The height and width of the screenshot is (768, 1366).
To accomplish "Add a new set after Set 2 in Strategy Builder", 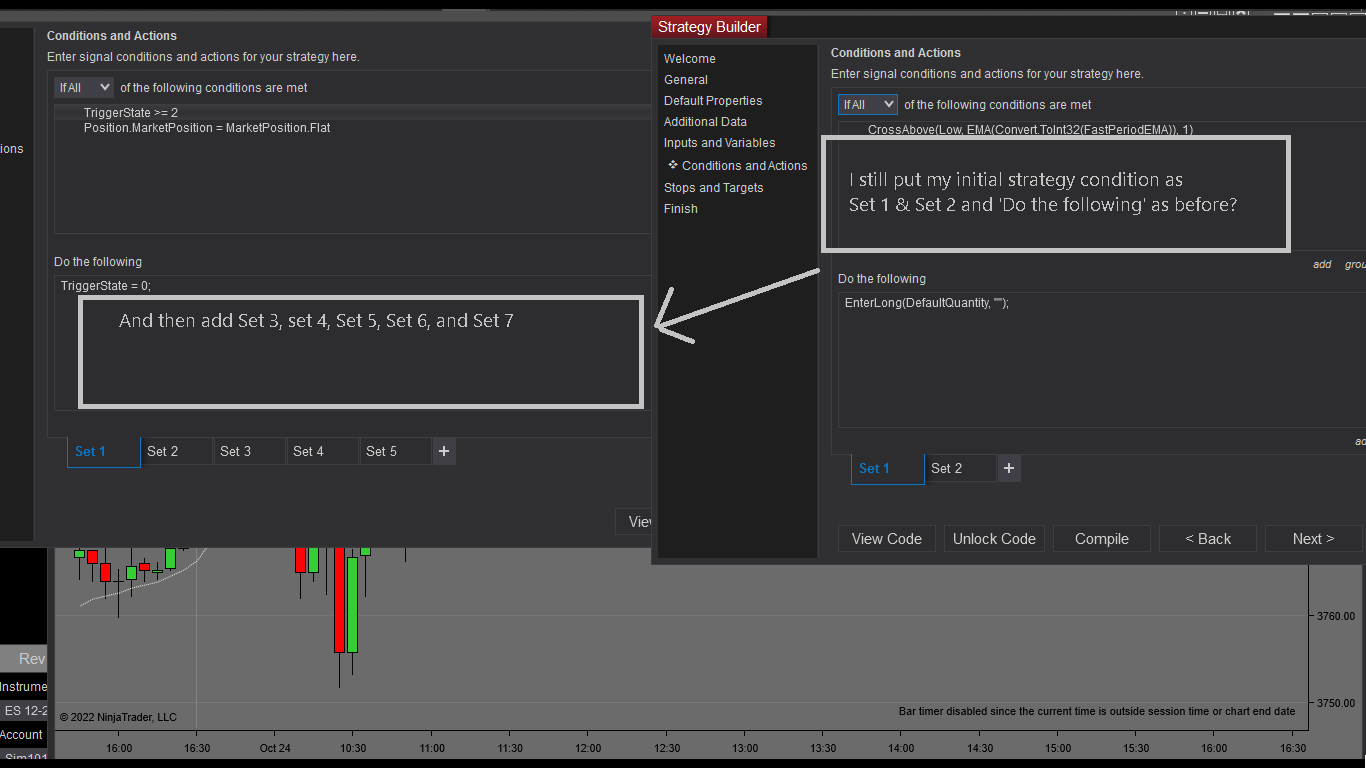I will [x=1009, y=469].
